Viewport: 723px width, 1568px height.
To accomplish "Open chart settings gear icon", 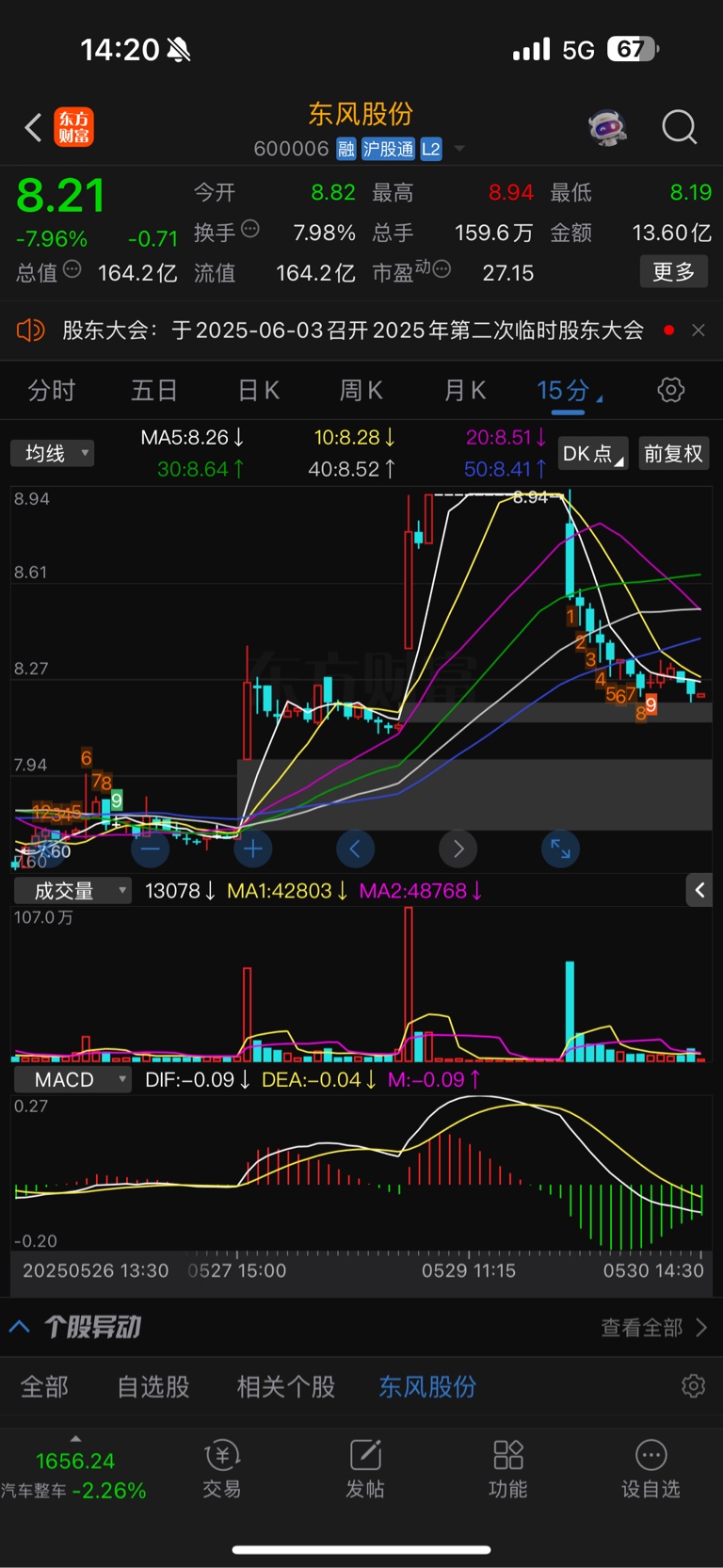I will pyautogui.click(x=671, y=390).
